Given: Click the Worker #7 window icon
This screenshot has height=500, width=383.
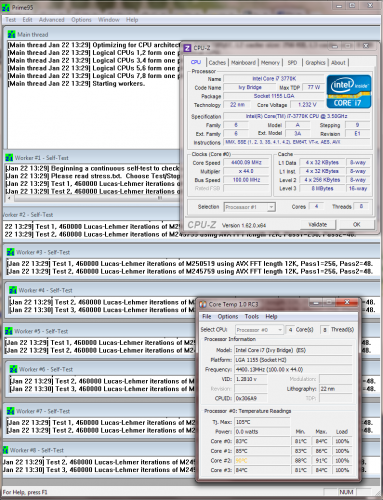Looking at the screenshot, I should tap(11, 411).
